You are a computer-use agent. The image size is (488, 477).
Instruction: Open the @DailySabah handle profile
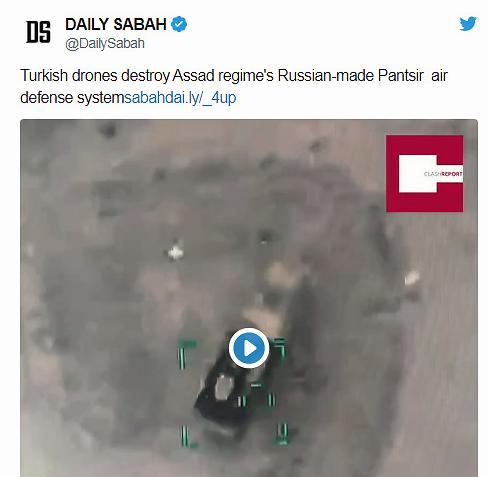105,43
